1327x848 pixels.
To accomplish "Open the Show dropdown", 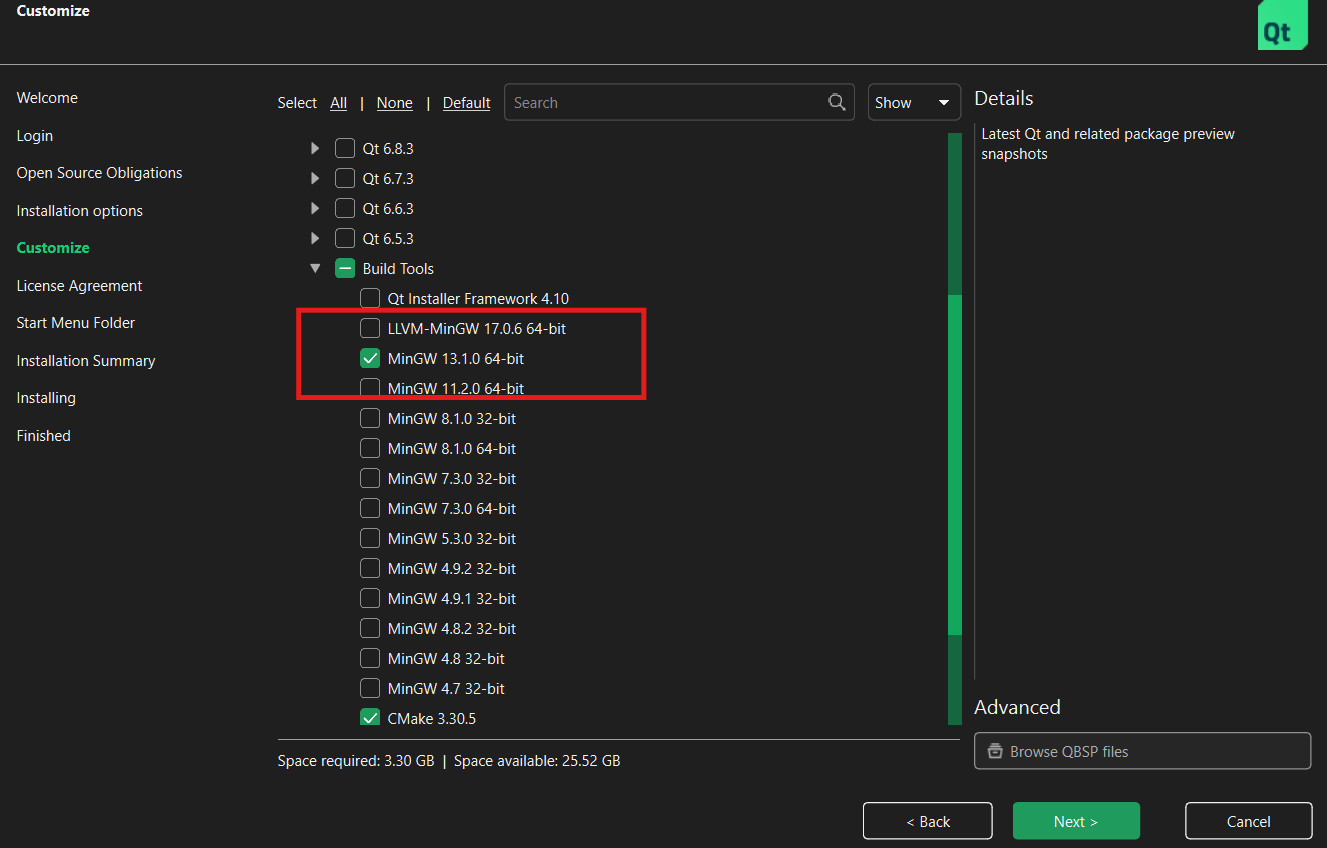I will pos(914,102).
